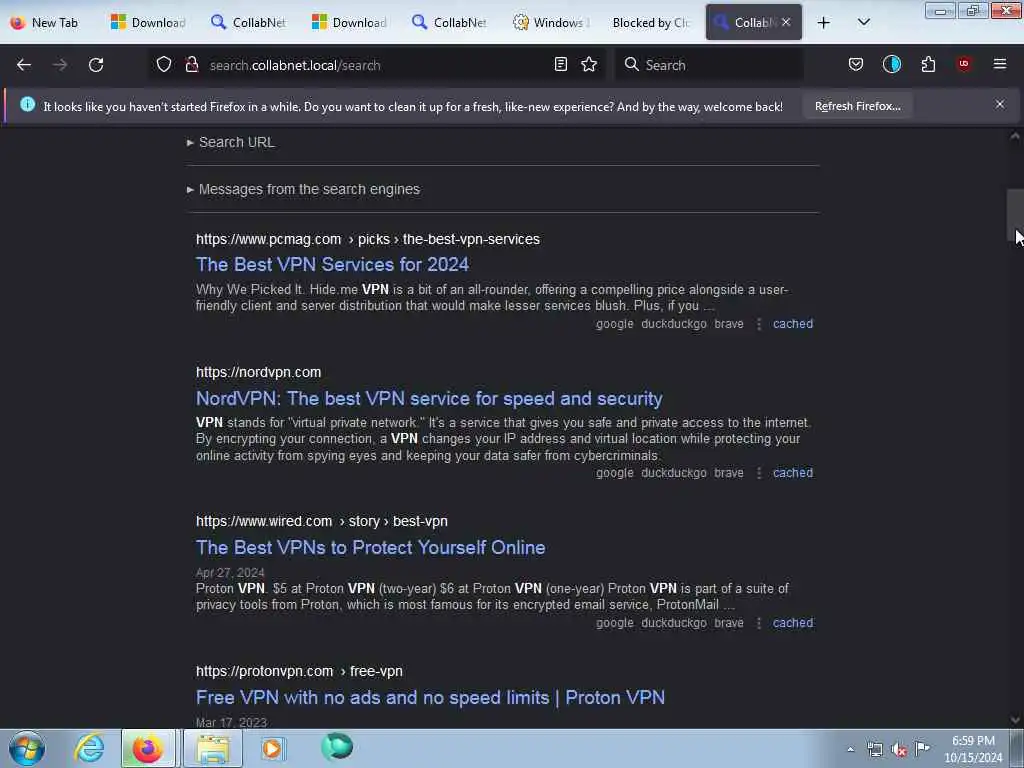Click the padlock site security icon
The image size is (1024, 768).
[x=191, y=64]
